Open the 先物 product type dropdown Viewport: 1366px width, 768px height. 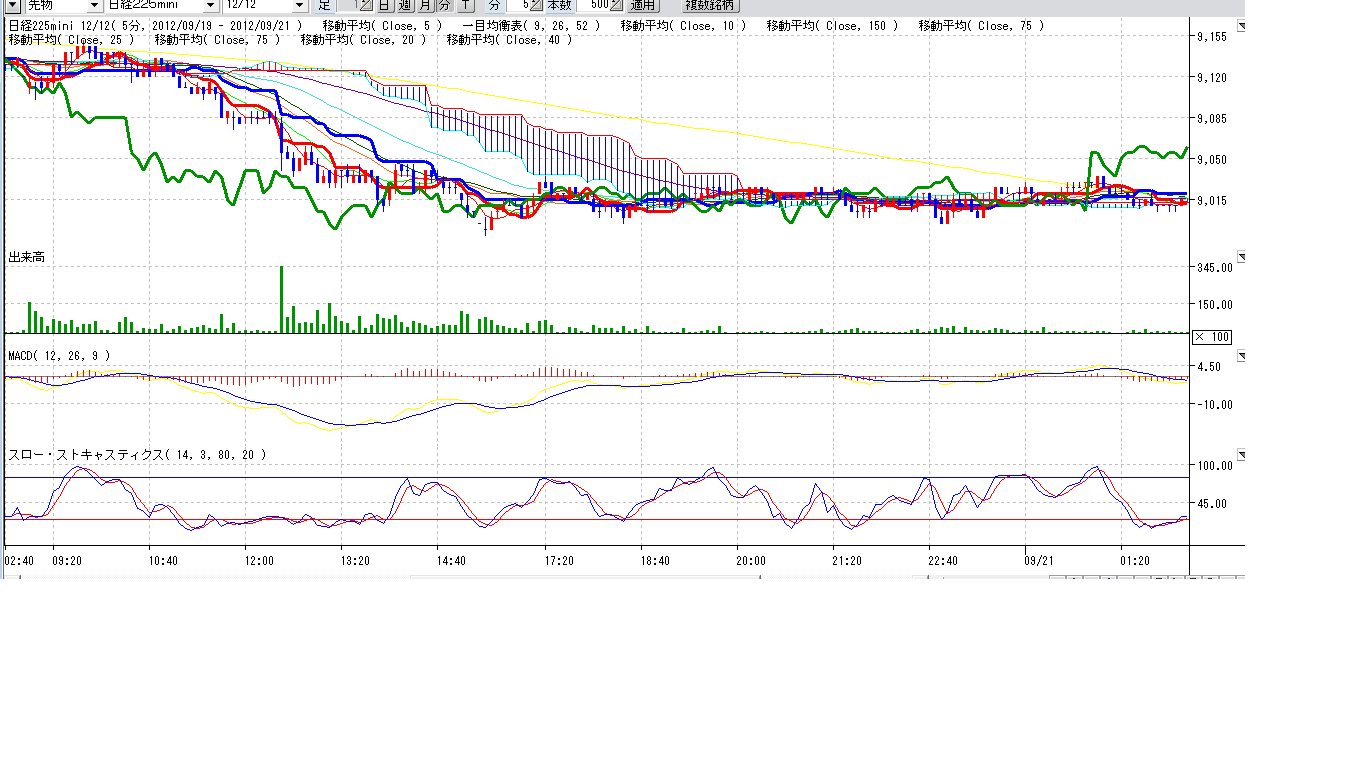(x=96, y=5)
